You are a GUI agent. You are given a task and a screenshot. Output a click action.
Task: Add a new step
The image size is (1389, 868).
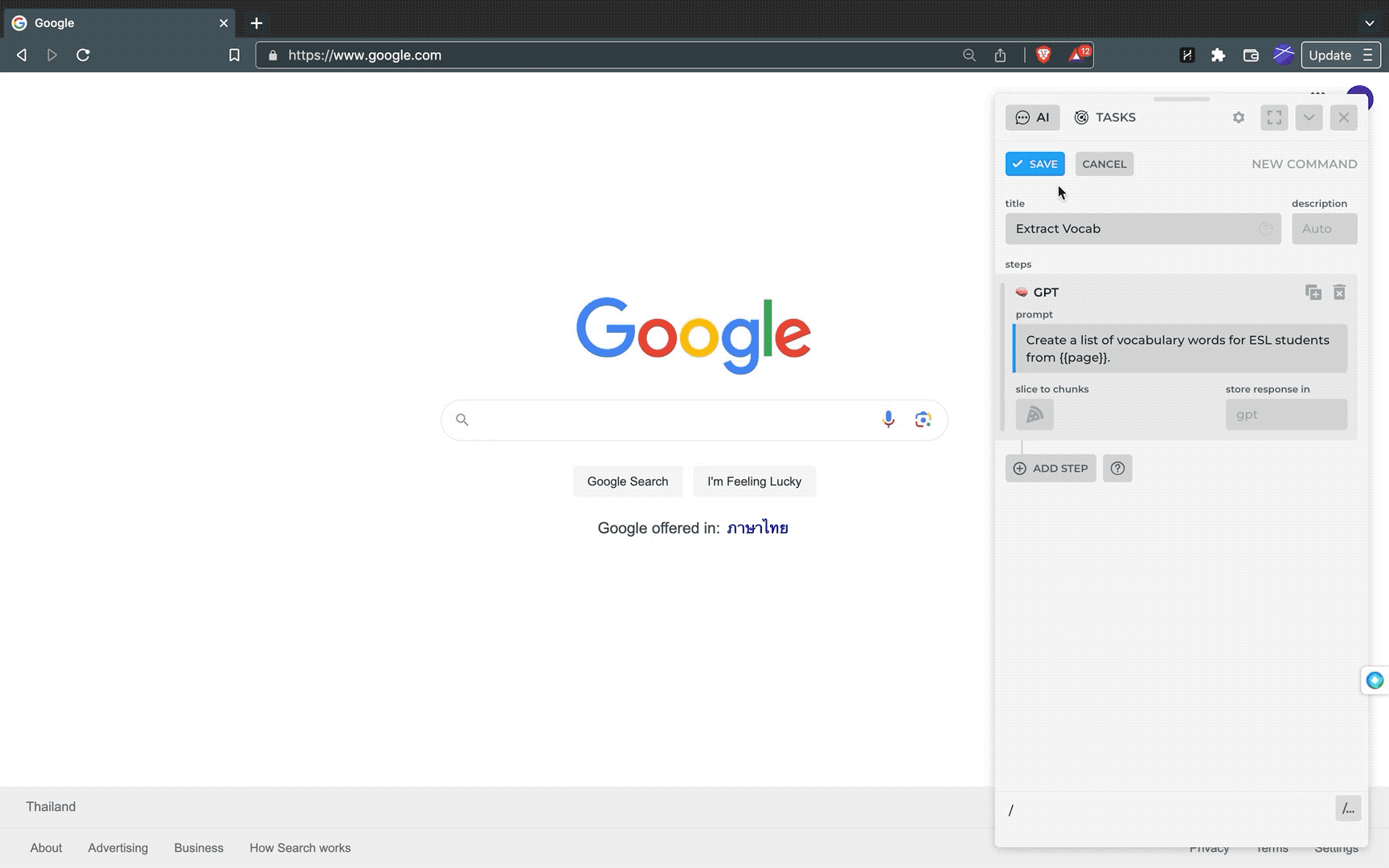pos(1051,469)
